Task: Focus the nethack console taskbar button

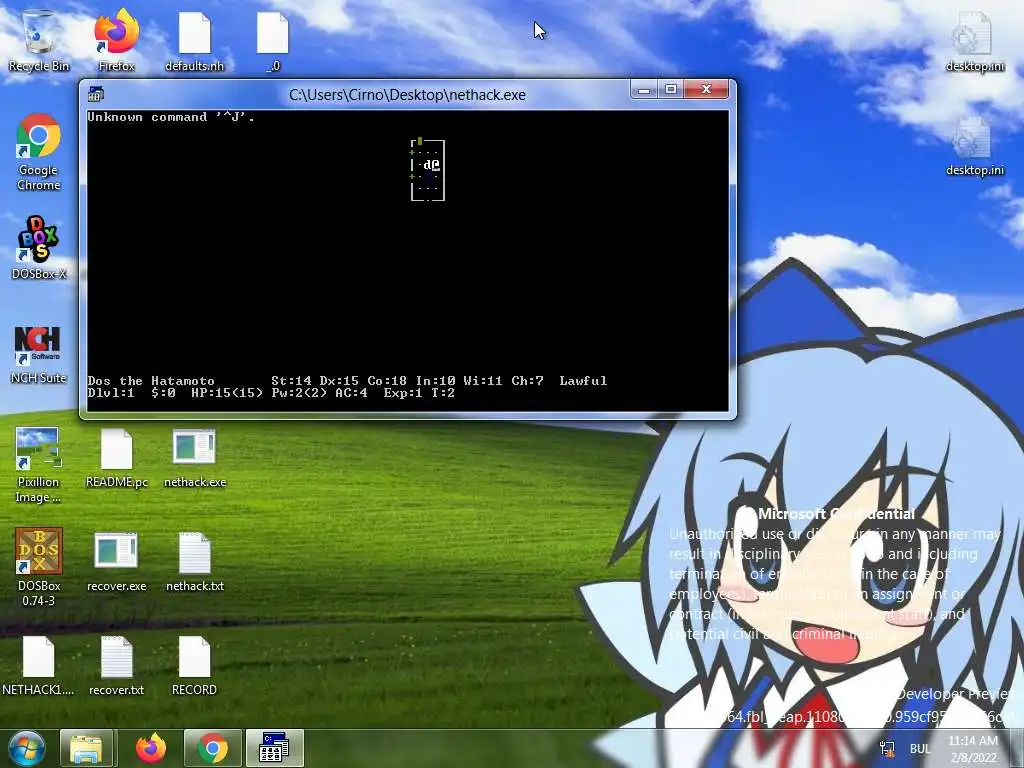Action: (274, 748)
